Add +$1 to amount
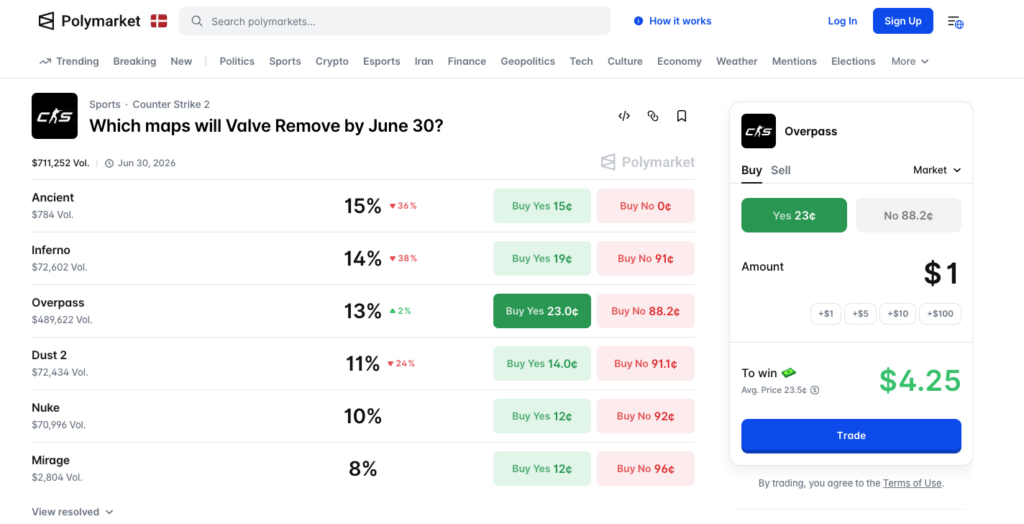The image size is (1024, 524). coord(825,314)
